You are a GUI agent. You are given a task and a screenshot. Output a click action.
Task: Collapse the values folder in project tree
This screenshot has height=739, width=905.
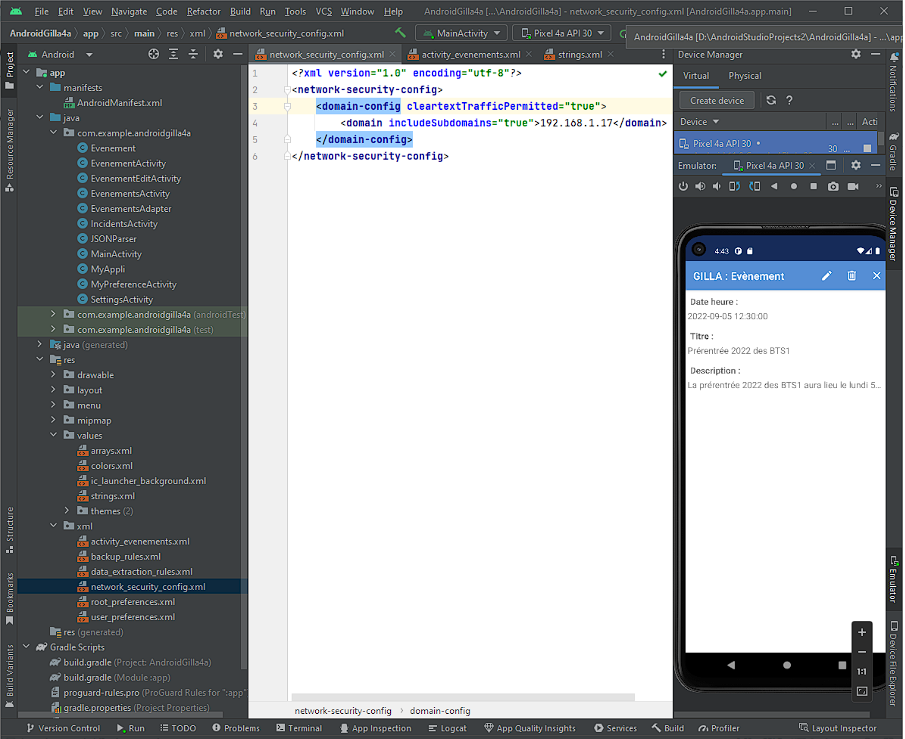54,435
